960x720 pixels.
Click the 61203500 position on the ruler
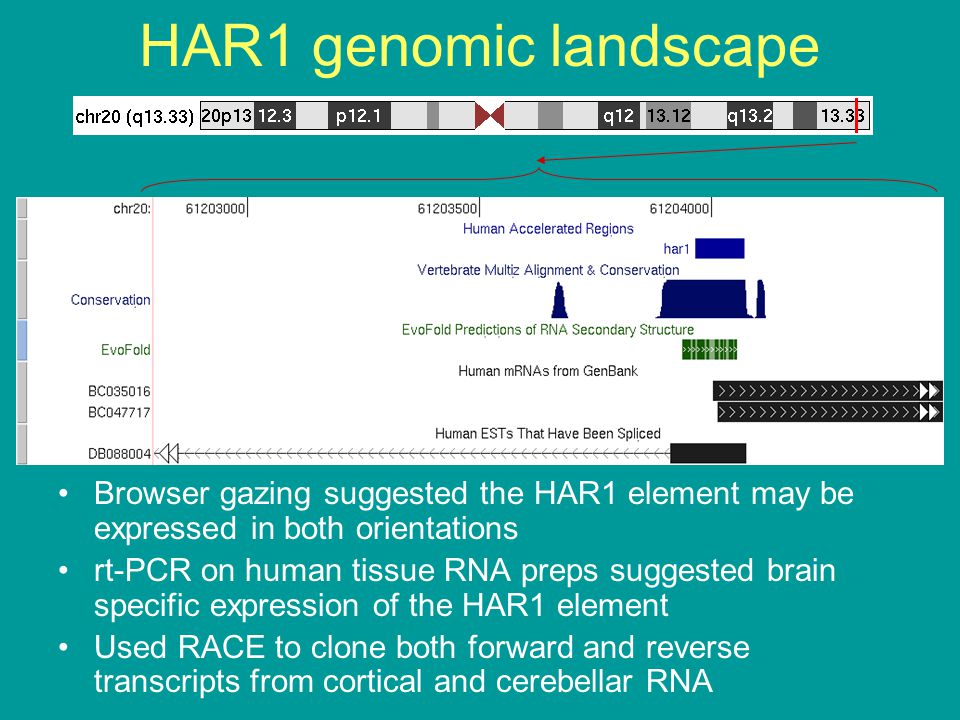point(448,209)
